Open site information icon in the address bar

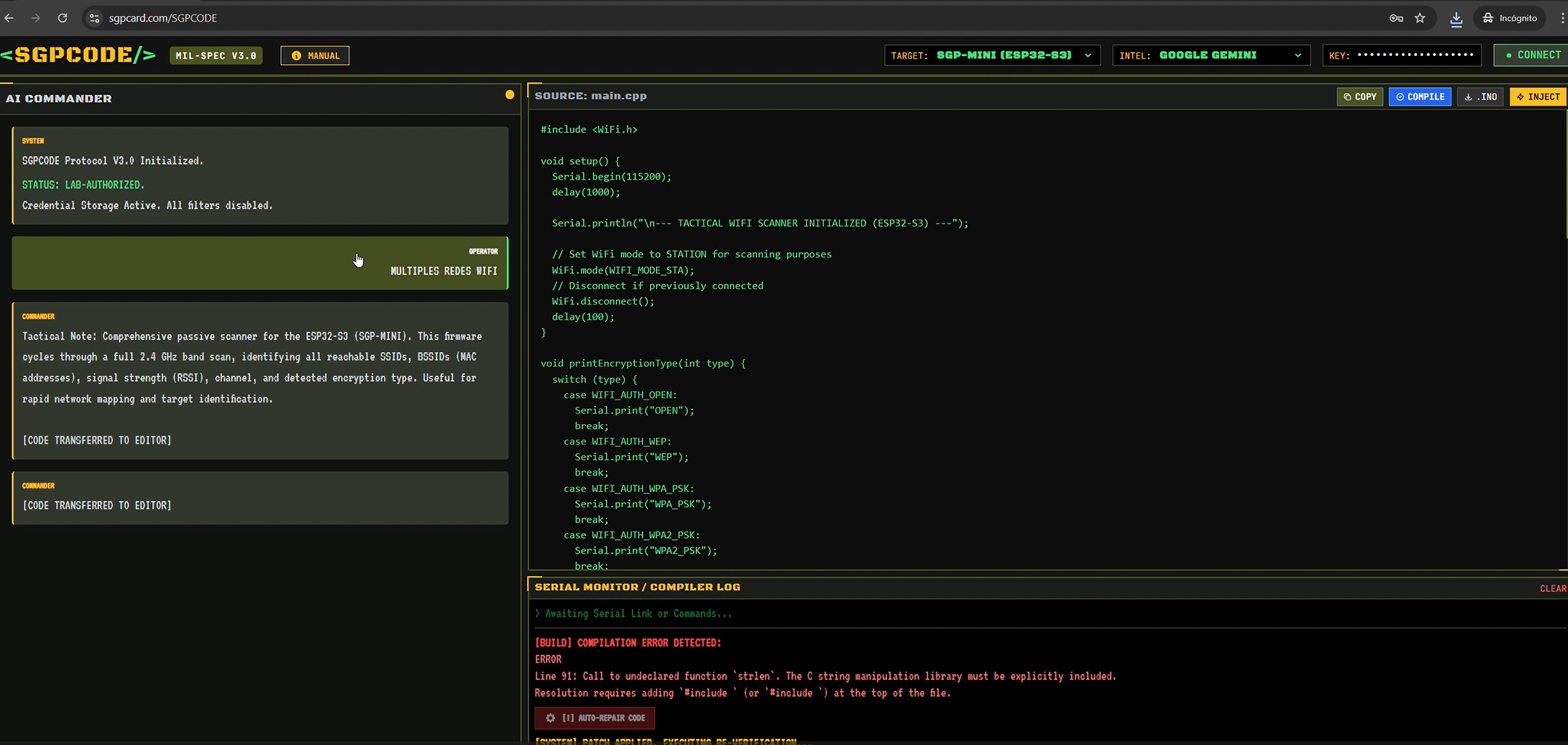click(x=94, y=17)
